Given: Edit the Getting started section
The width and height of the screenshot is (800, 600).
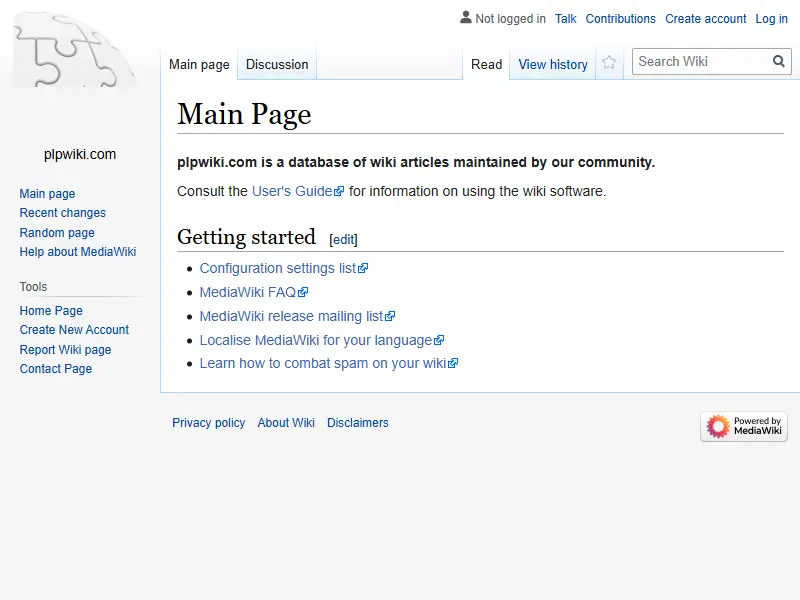Looking at the screenshot, I should [343, 239].
